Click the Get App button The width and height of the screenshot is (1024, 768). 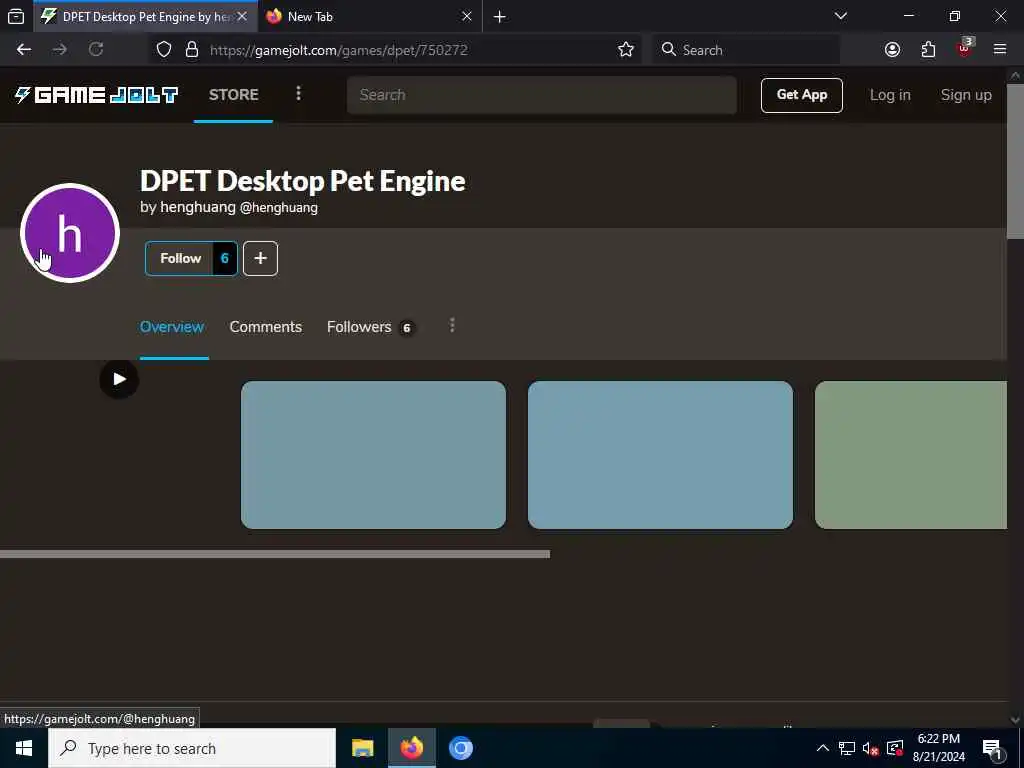click(801, 95)
